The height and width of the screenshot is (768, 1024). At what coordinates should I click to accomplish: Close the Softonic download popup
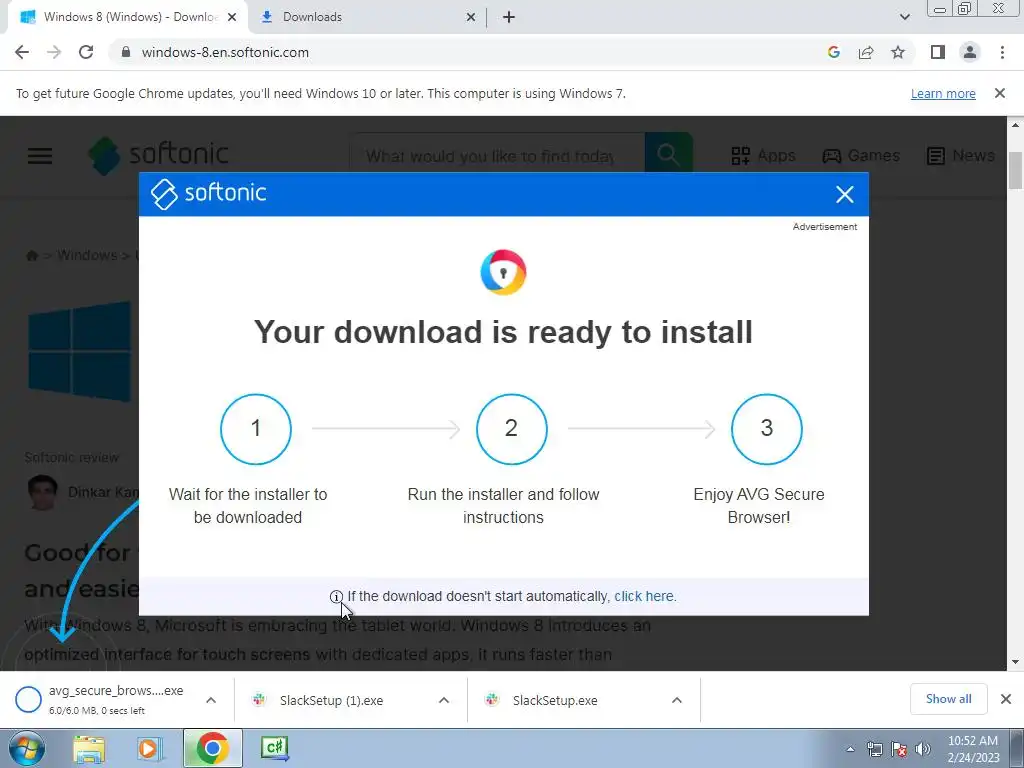(844, 194)
